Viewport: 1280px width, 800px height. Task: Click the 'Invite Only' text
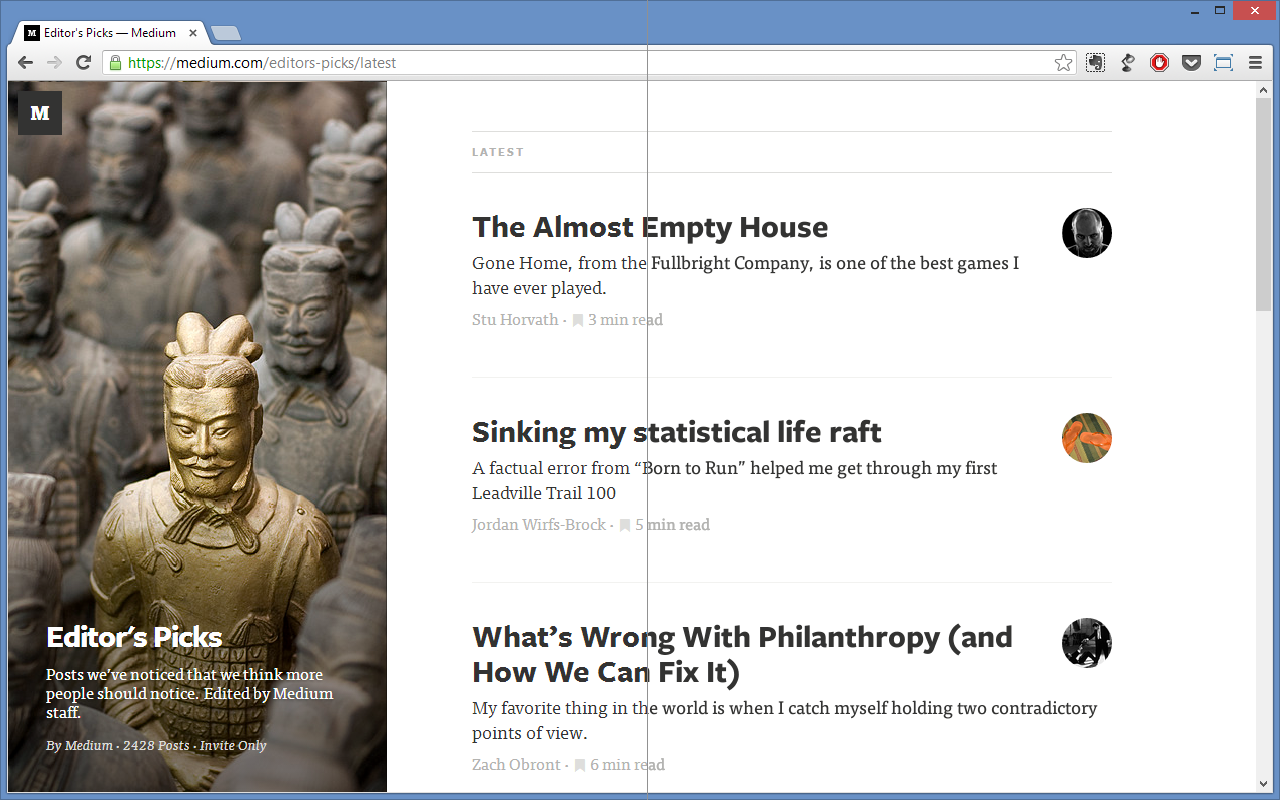point(233,746)
